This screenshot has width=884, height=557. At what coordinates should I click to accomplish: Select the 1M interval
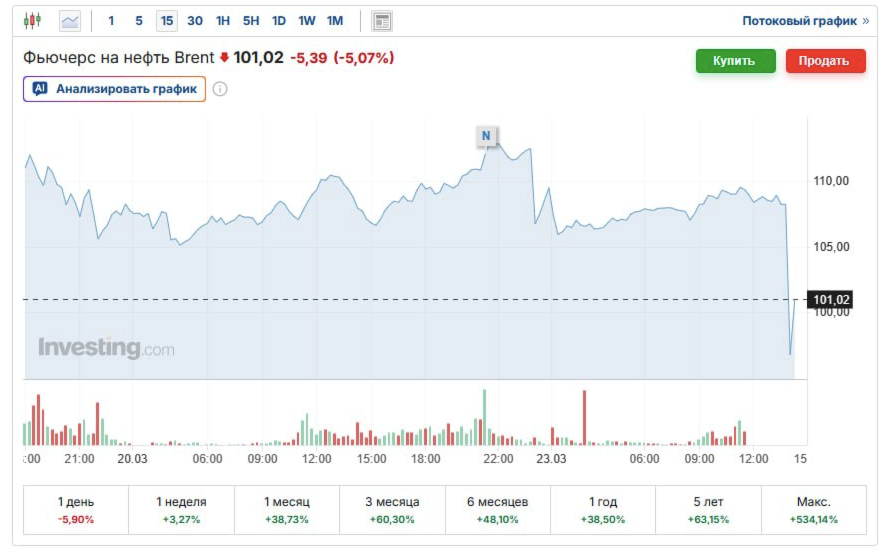[335, 21]
